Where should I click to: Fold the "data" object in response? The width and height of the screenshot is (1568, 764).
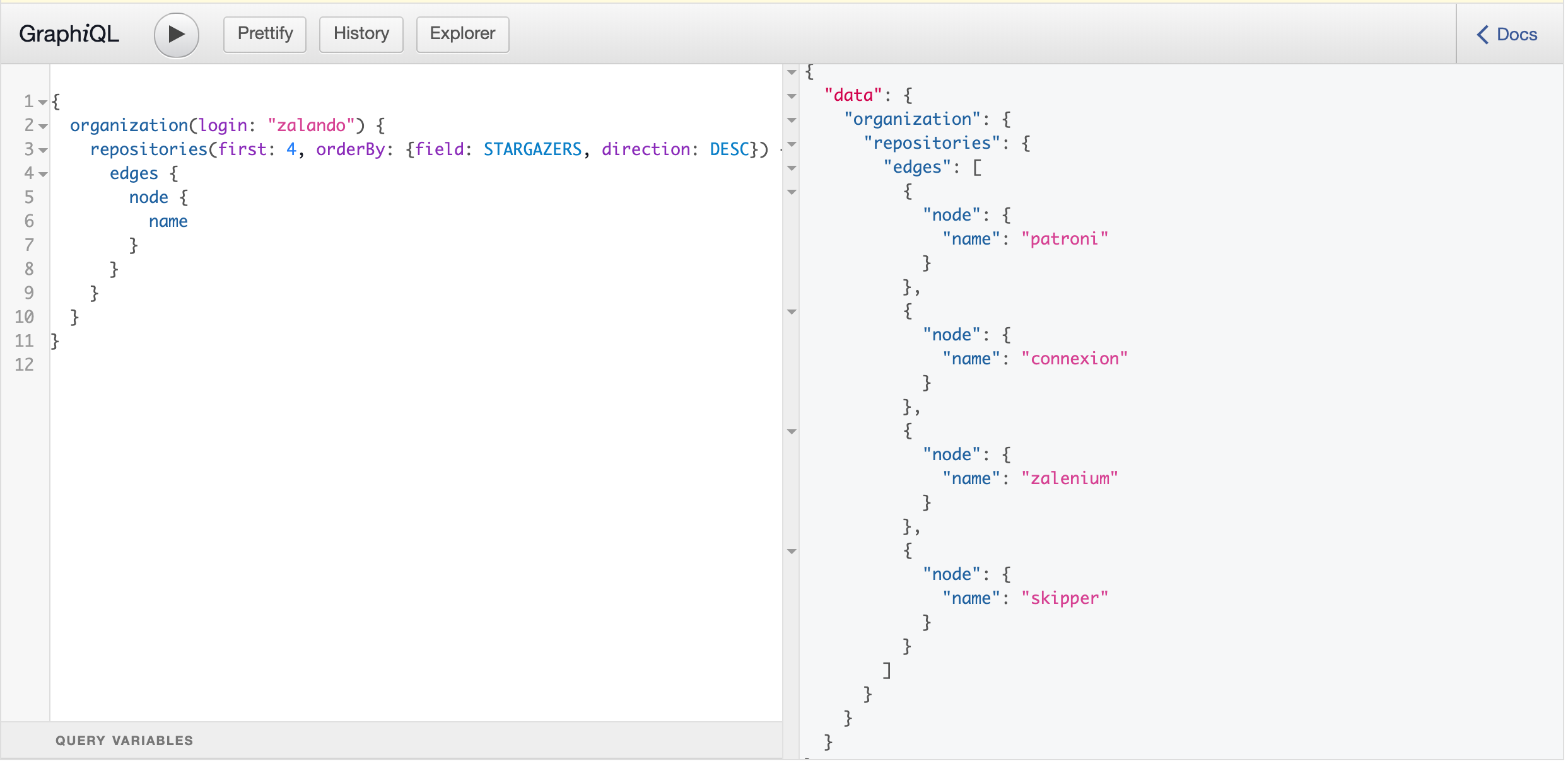(792, 96)
